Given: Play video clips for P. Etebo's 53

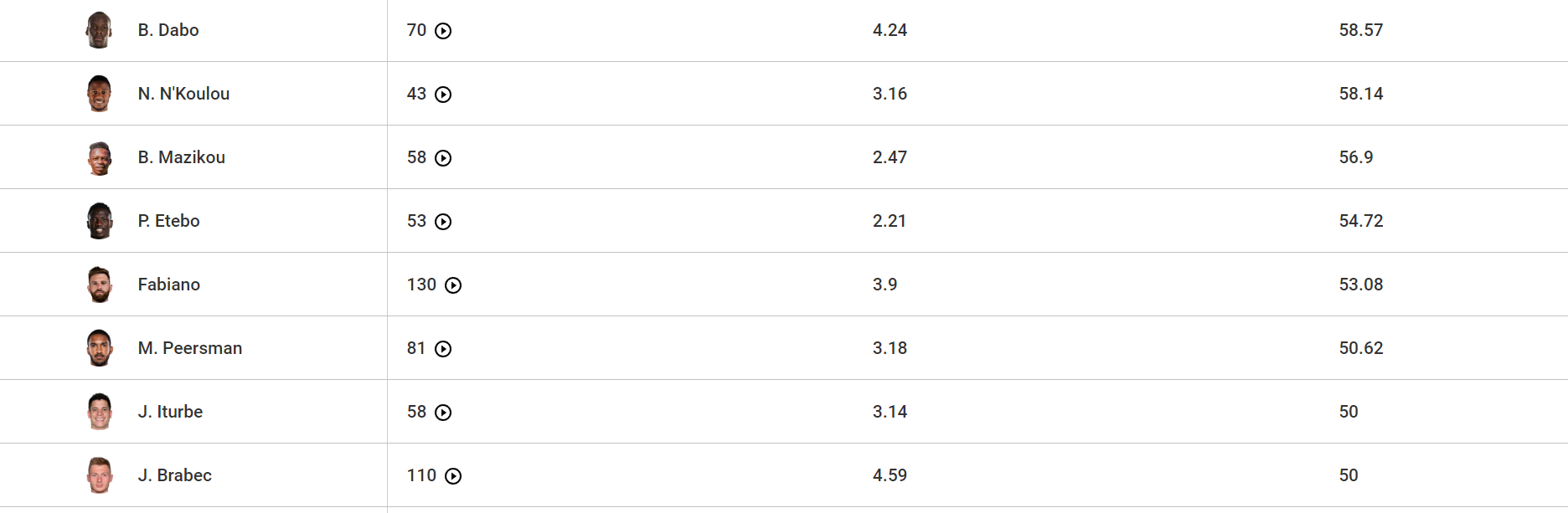Looking at the screenshot, I should 444,222.
